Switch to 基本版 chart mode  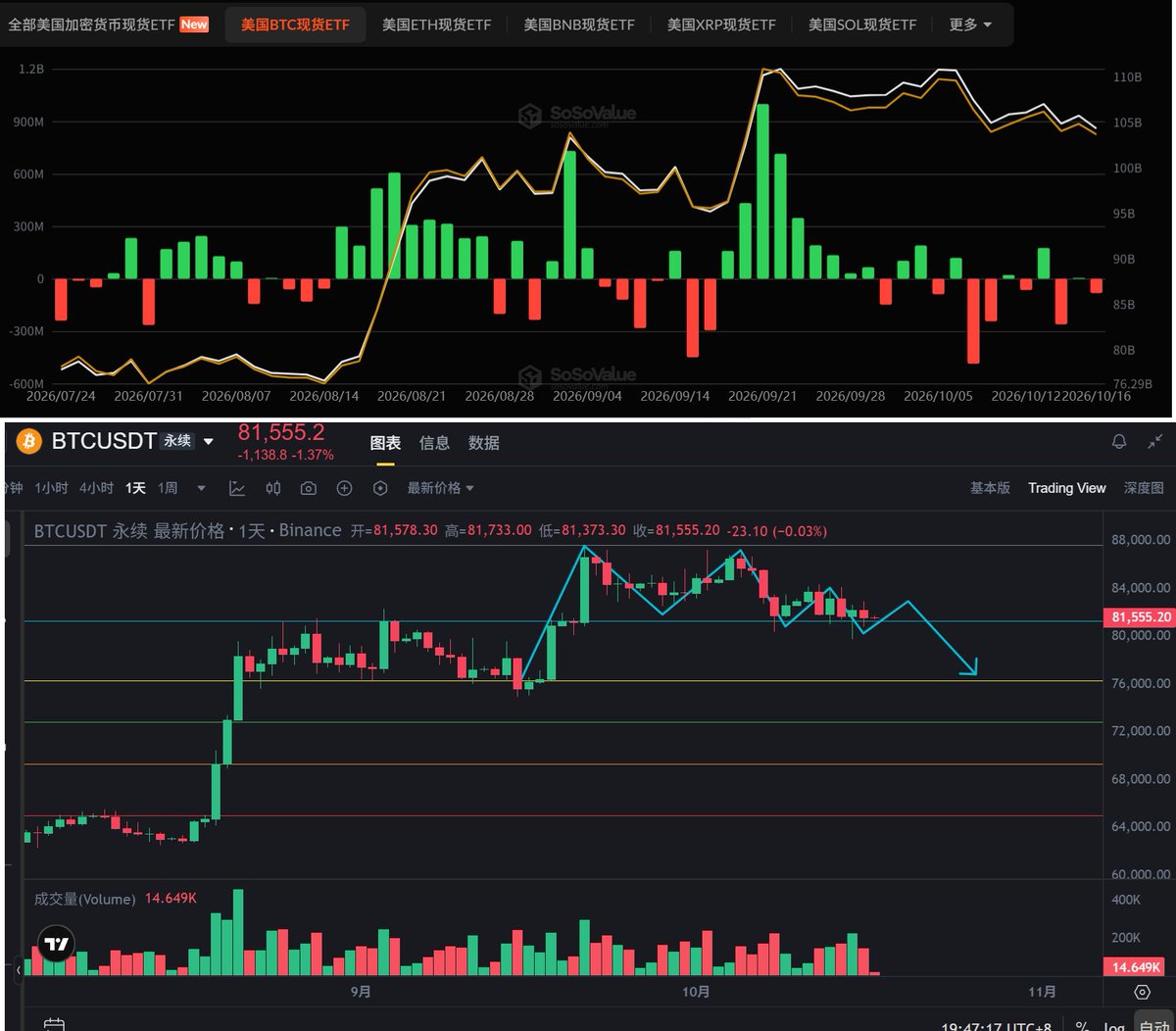(990, 488)
